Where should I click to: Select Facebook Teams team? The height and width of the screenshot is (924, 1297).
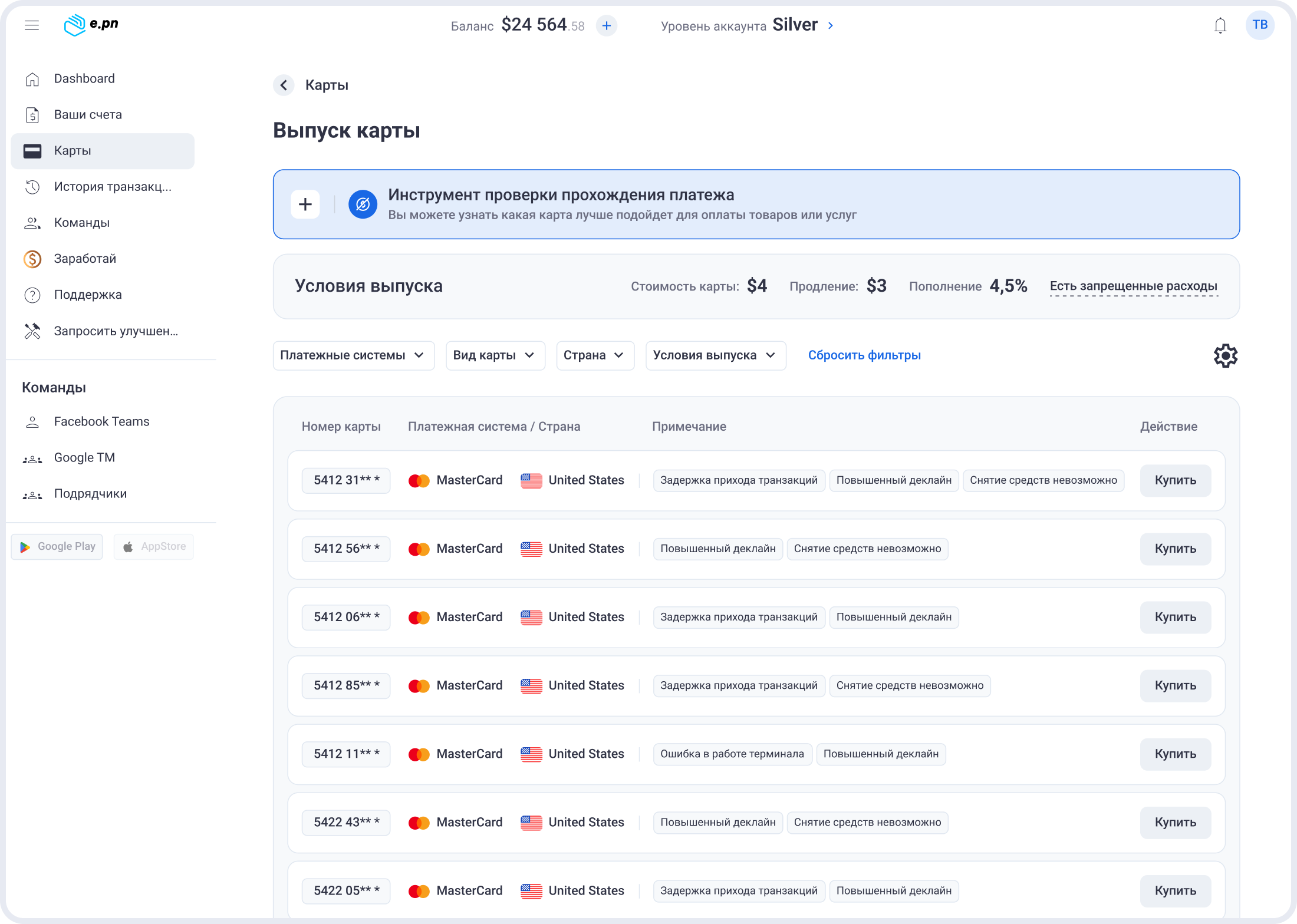101,422
